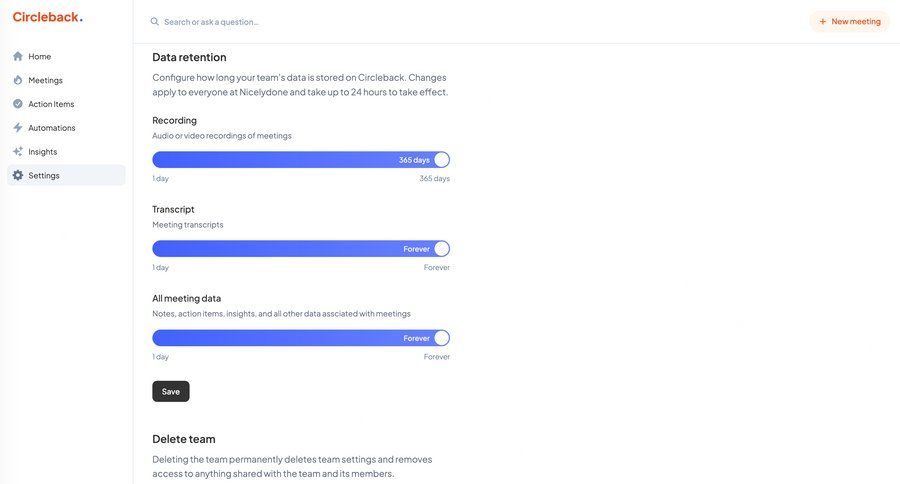Click the Settings gear icon
The image size is (900, 484).
[18, 175]
